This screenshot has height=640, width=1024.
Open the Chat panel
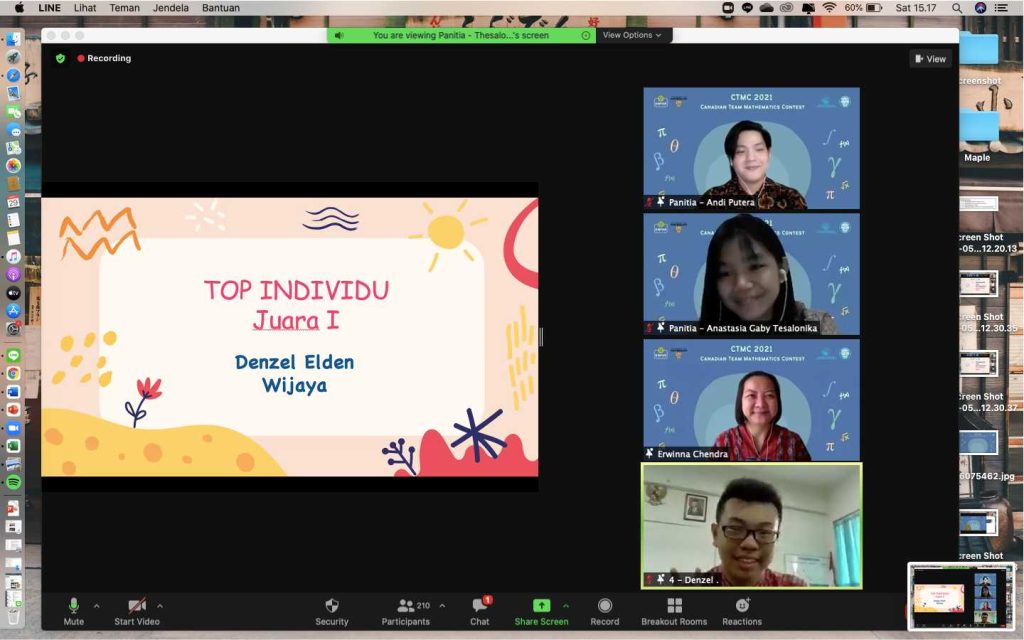coord(480,606)
